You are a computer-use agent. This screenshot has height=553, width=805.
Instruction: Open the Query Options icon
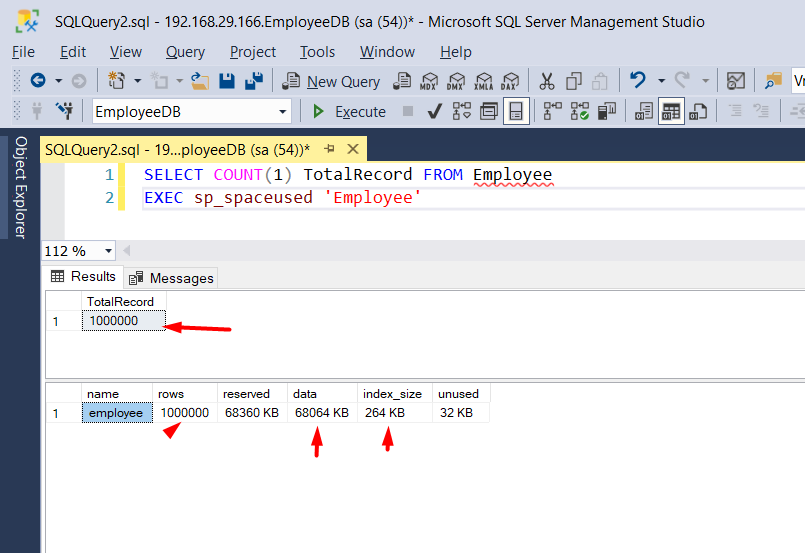489,111
